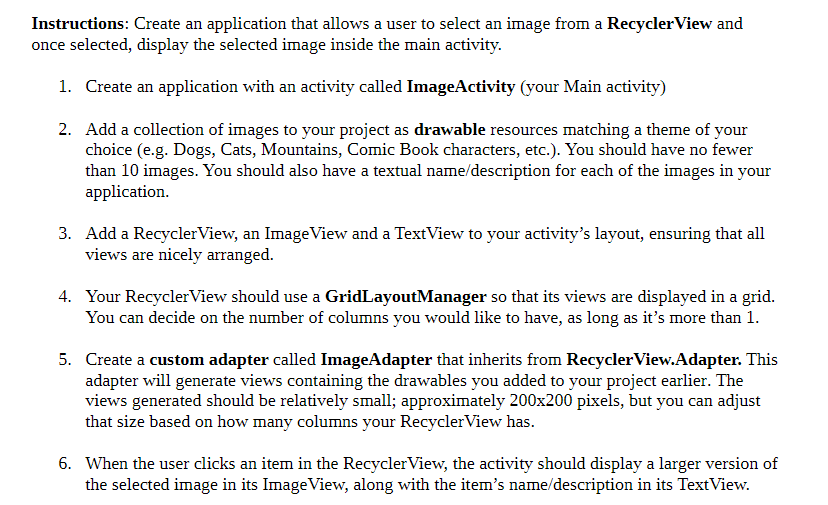Screen dimensions: 828x505
Task: Click the phrase "Comic Book characters, etc.)"
Action: pyautogui.click(x=453, y=150)
